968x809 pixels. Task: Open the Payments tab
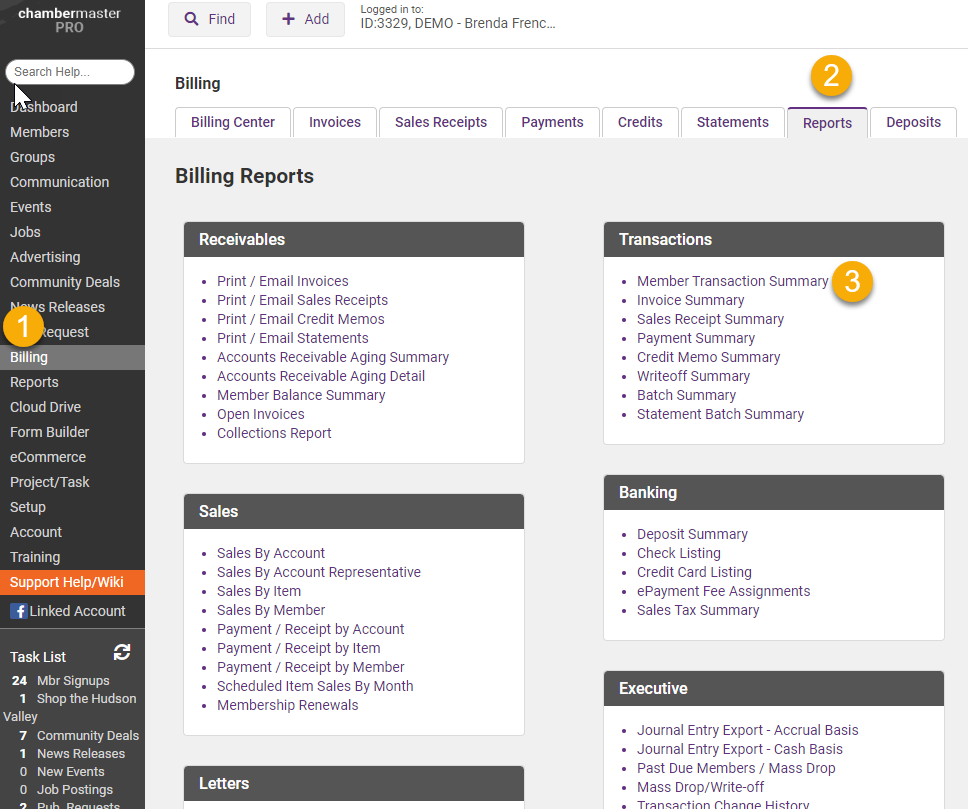551,121
